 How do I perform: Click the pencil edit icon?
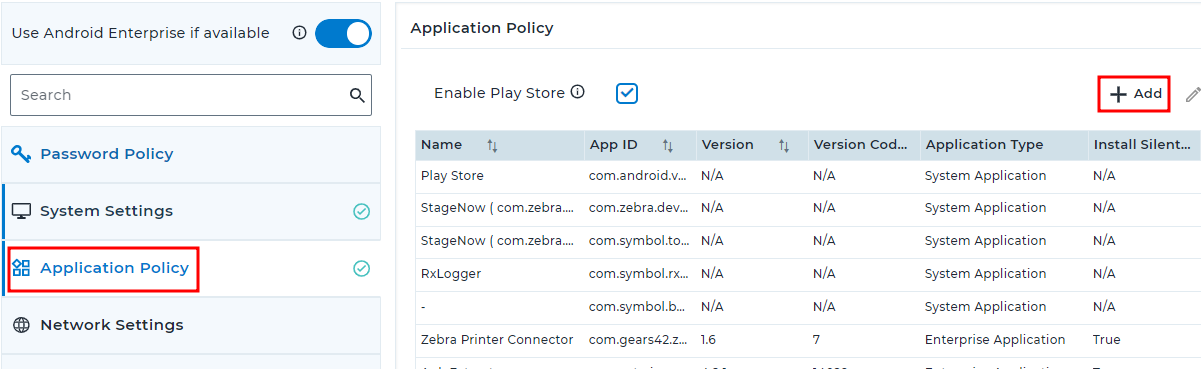click(x=1192, y=94)
